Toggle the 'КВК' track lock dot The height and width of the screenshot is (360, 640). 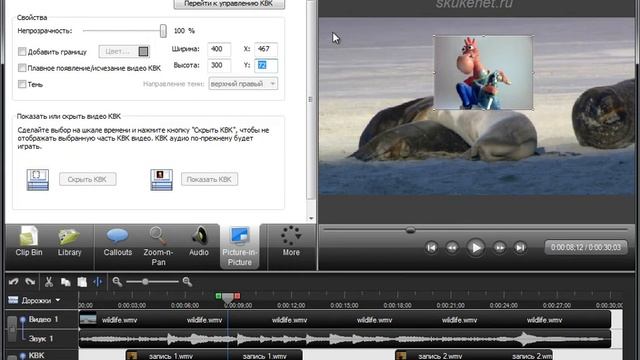tap(23, 356)
